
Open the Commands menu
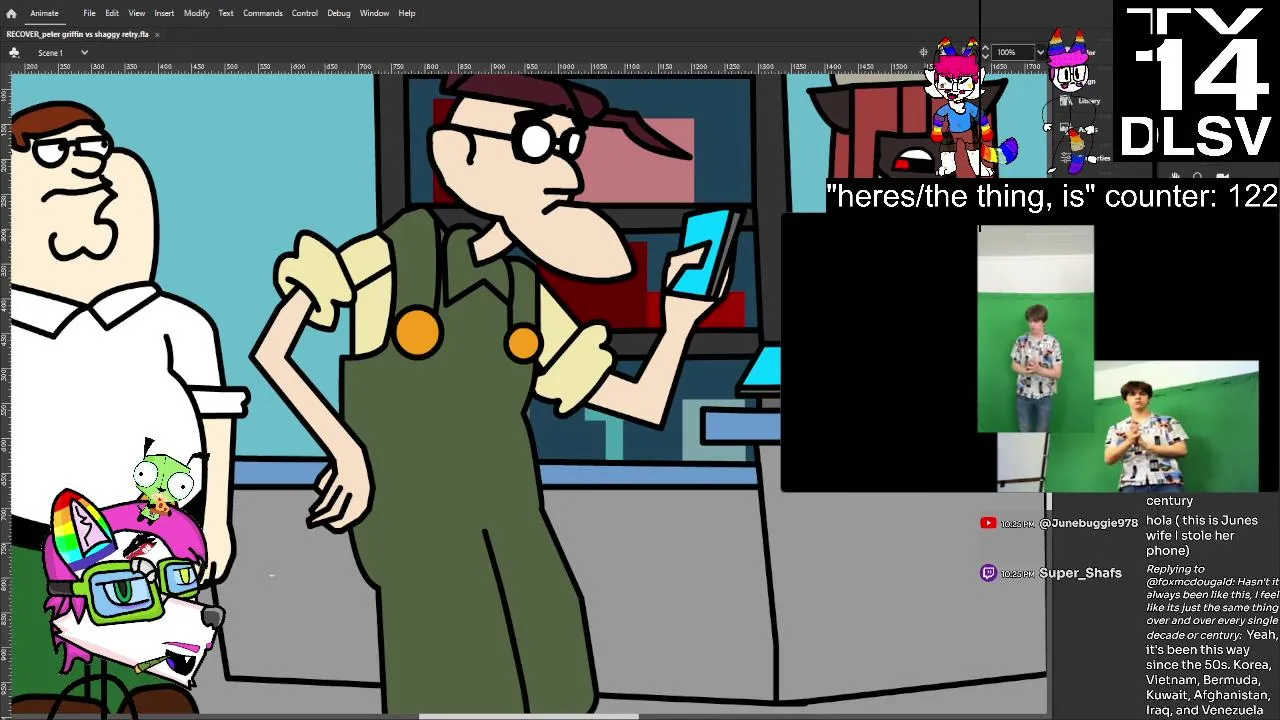coord(262,13)
